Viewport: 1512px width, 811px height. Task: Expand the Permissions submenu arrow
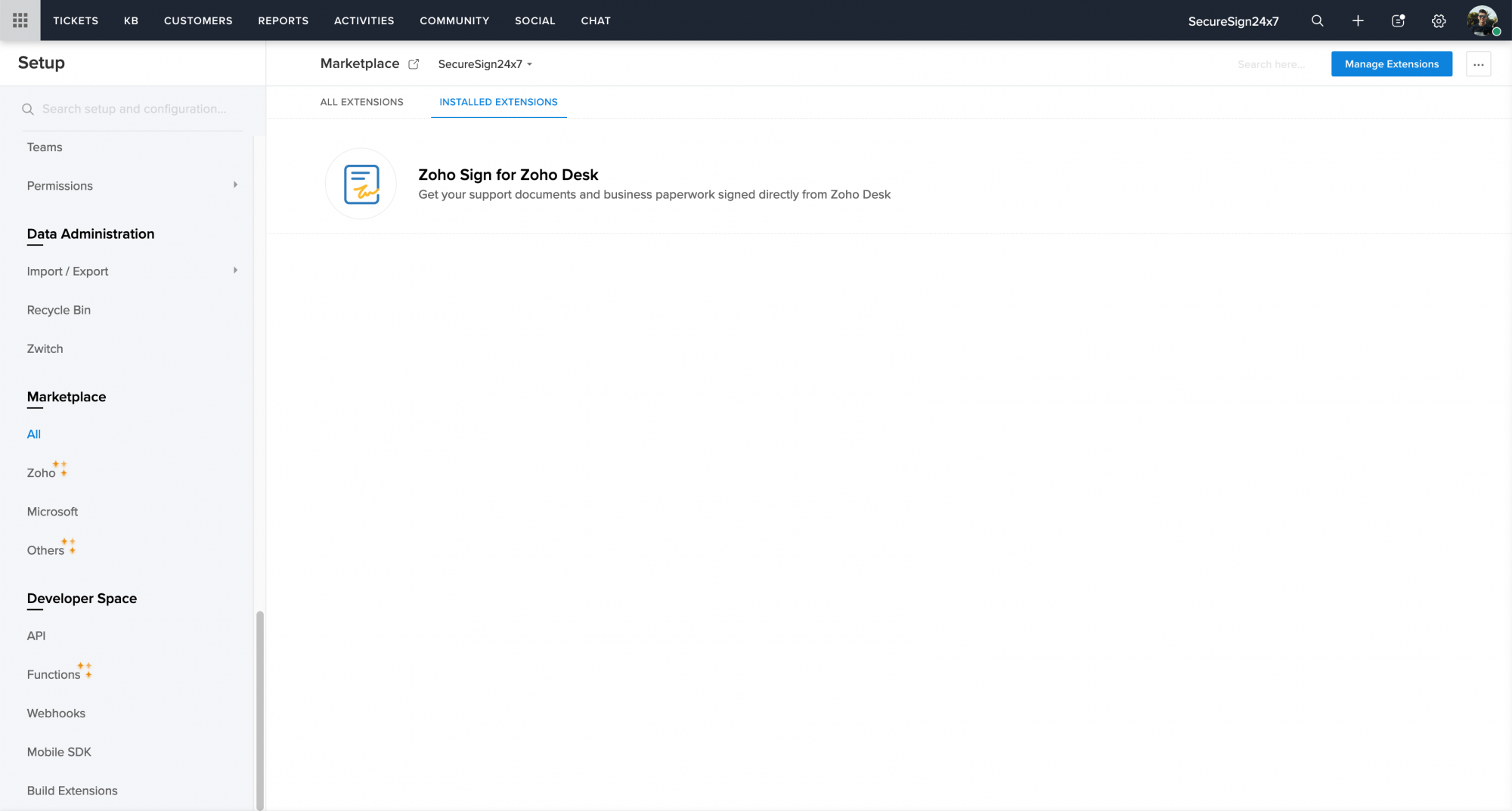click(235, 185)
